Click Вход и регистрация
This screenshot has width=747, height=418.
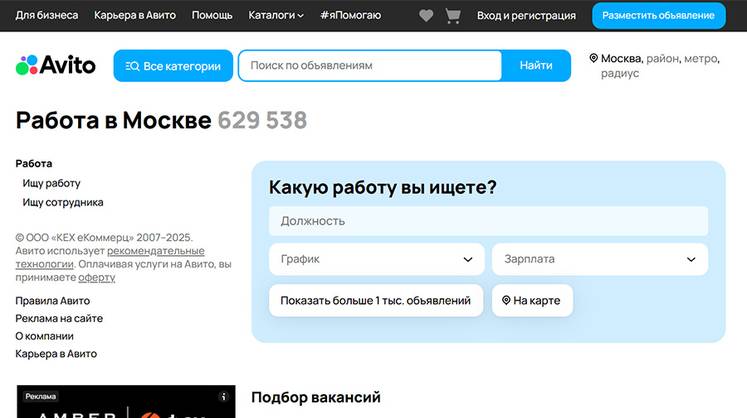526,16
